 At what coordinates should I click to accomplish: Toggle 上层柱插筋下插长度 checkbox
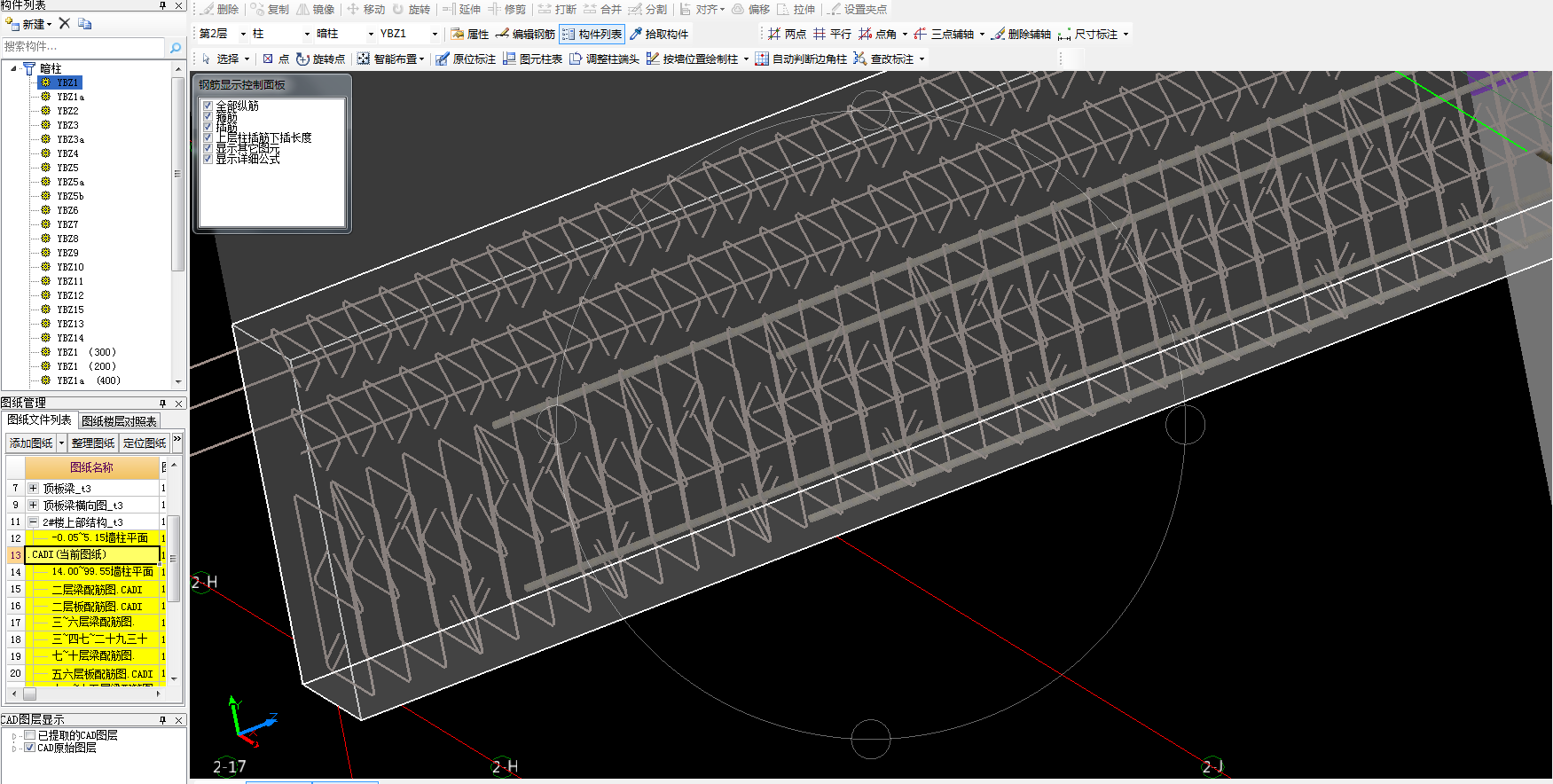208,137
